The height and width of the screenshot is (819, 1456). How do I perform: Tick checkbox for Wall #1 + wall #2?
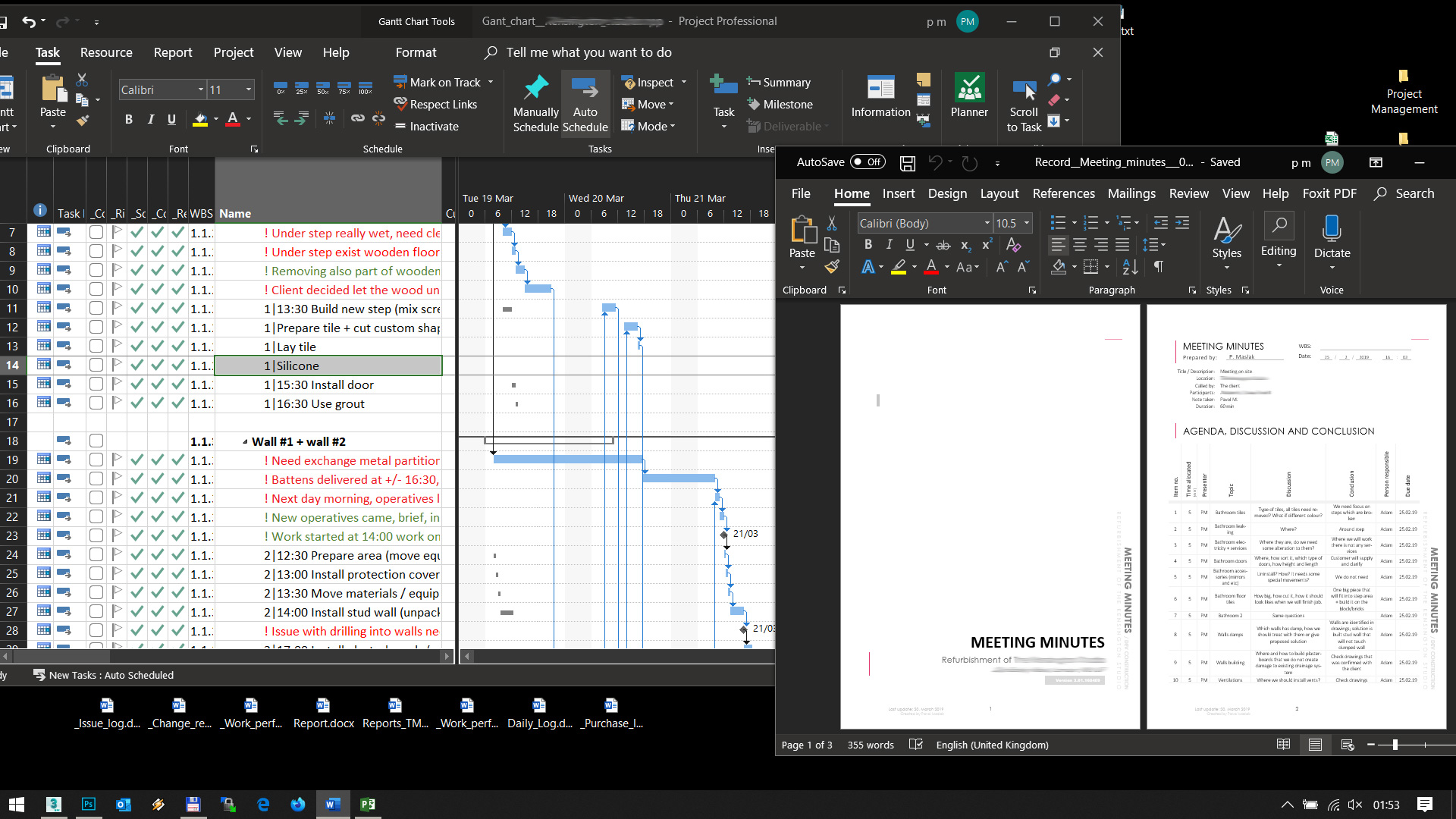coord(96,441)
